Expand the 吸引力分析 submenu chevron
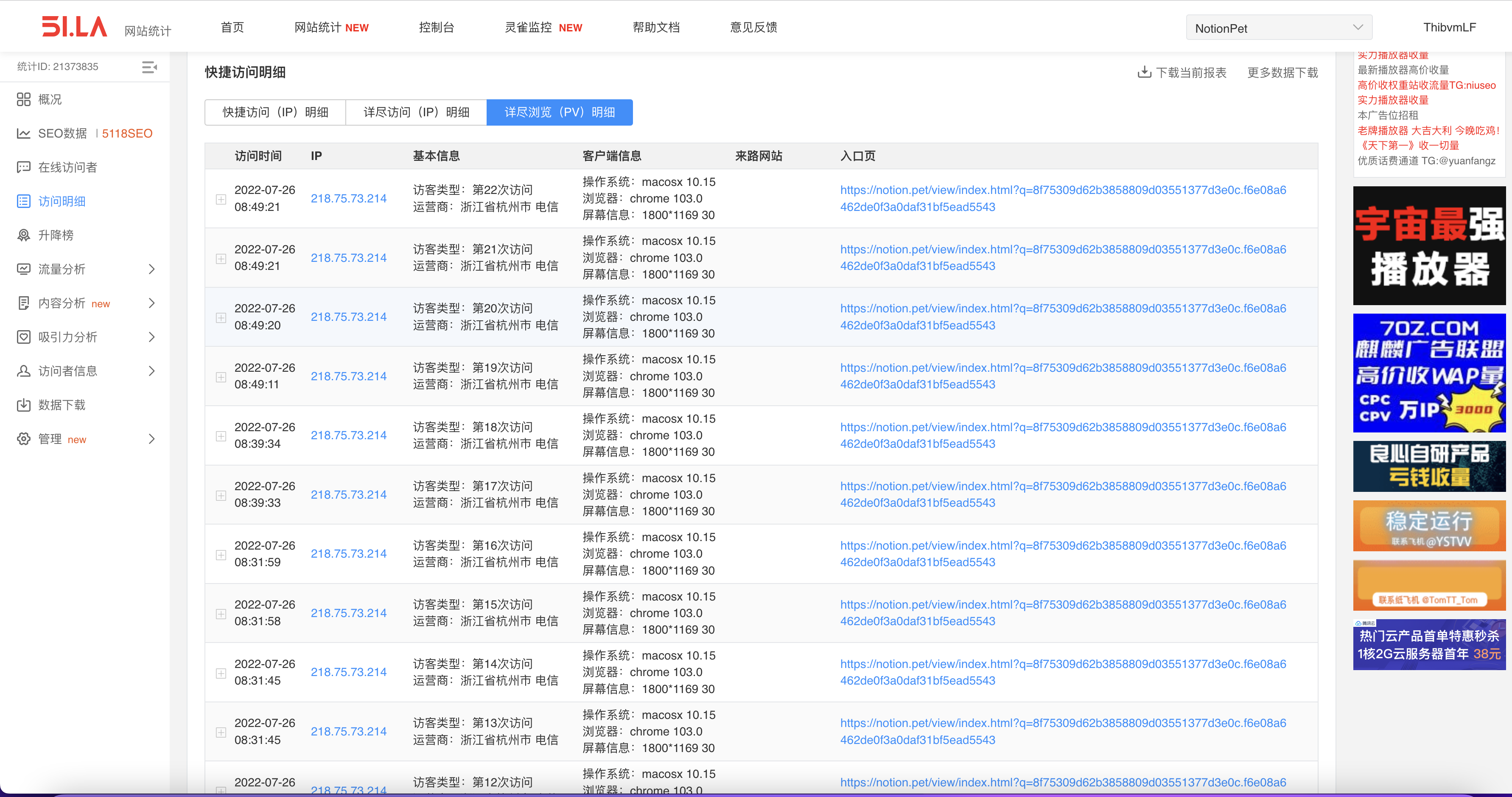This screenshot has width=1512, height=797. (151, 337)
